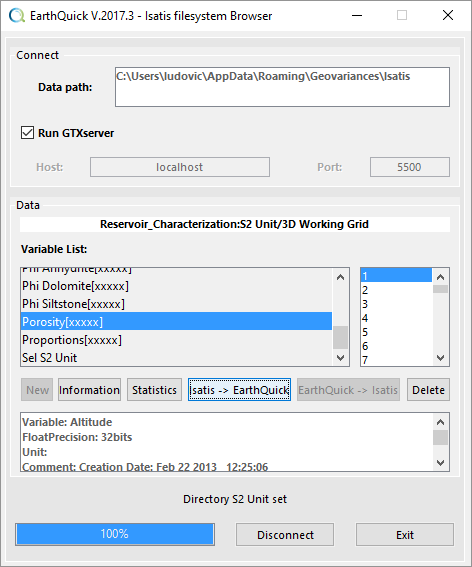Close the EarthQuick window
Viewport: 472px width, 567px height.
448,16
